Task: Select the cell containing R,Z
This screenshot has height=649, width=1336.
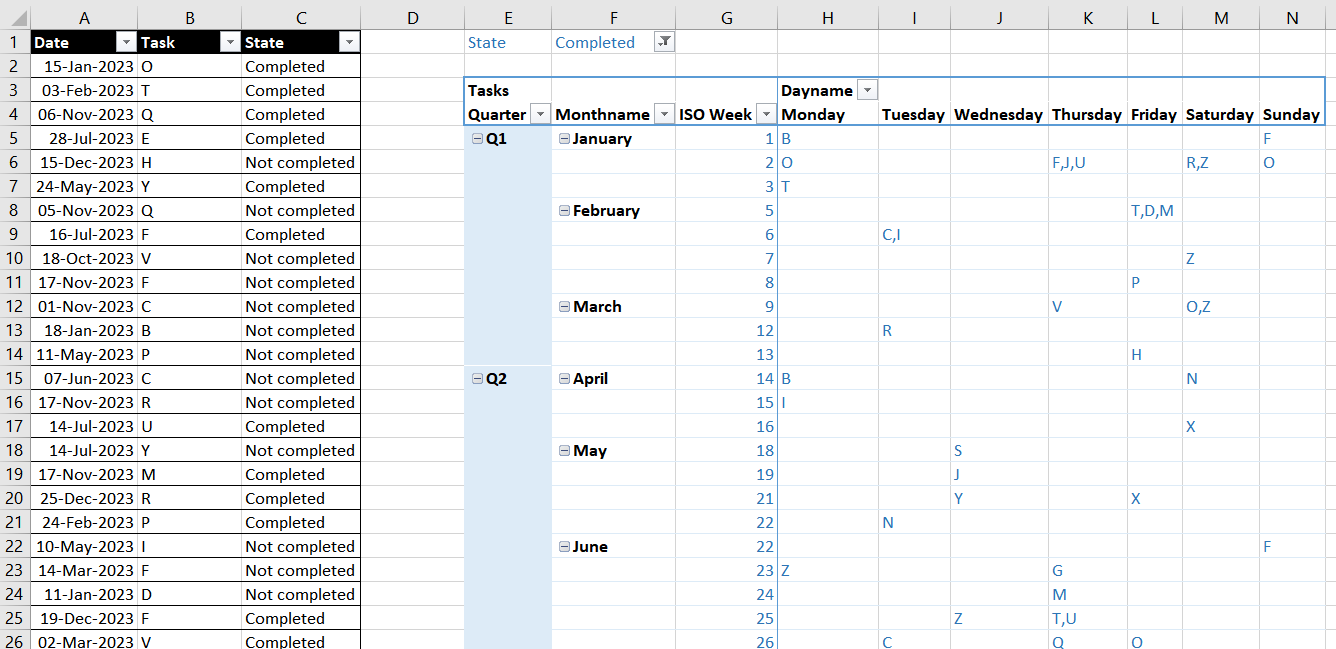Action: pyautogui.click(x=1220, y=162)
